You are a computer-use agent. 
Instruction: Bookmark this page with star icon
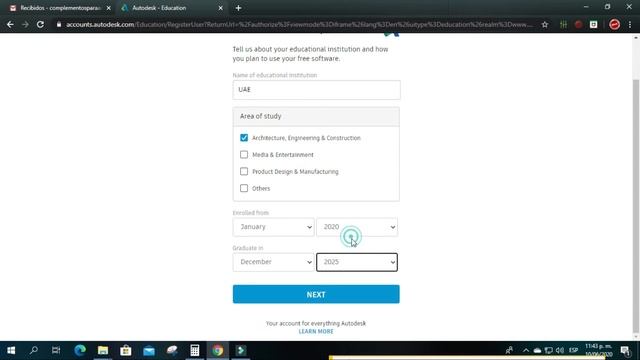(x=545, y=24)
